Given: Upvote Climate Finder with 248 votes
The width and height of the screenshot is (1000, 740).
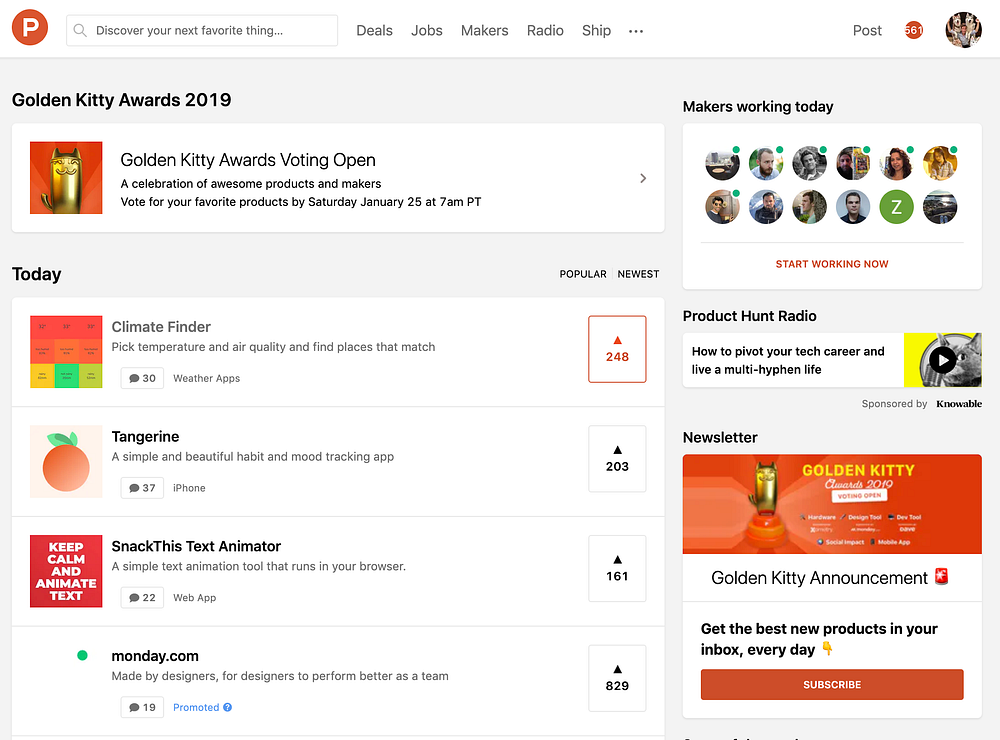Looking at the screenshot, I should [x=617, y=349].
